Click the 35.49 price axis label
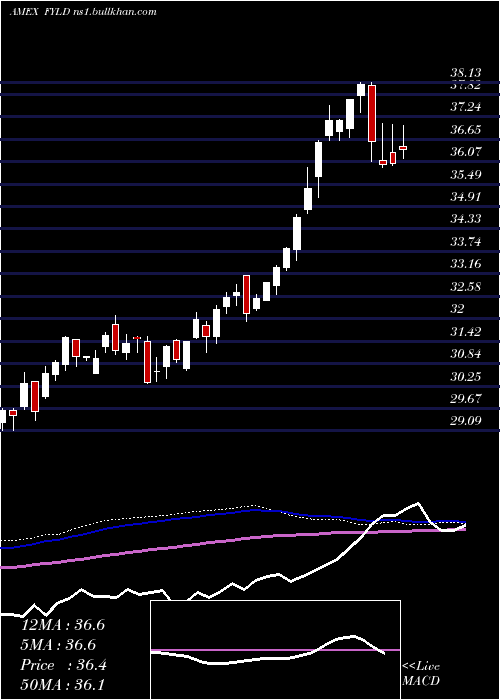The height and width of the screenshot is (700, 500). click(x=466, y=175)
